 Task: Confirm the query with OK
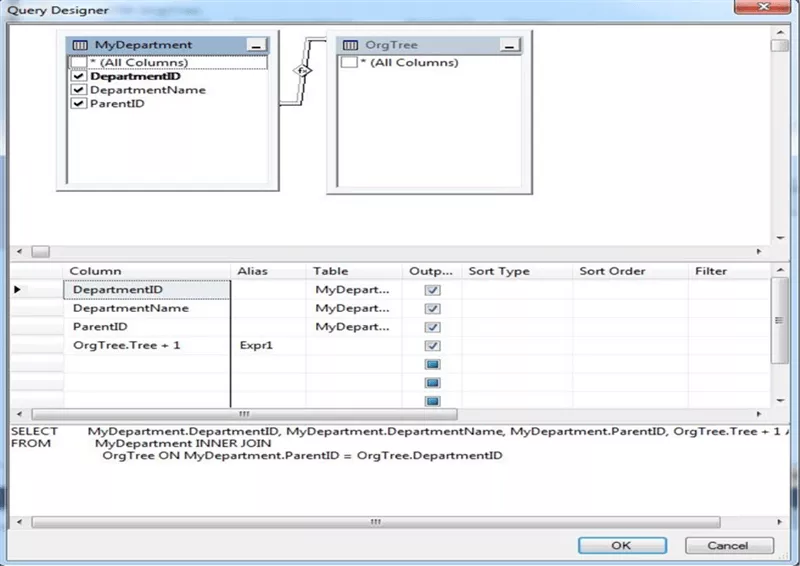pyautogui.click(x=622, y=545)
